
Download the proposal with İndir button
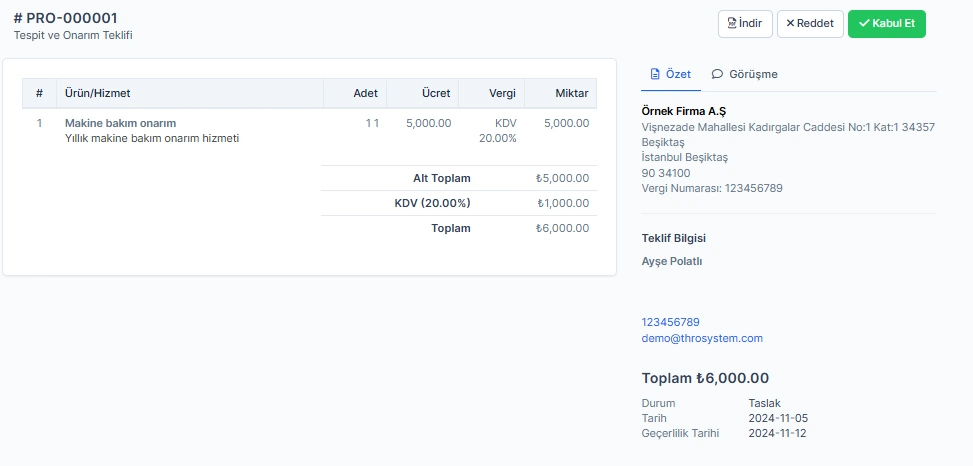pyautogui.click(x=745, y=24)
